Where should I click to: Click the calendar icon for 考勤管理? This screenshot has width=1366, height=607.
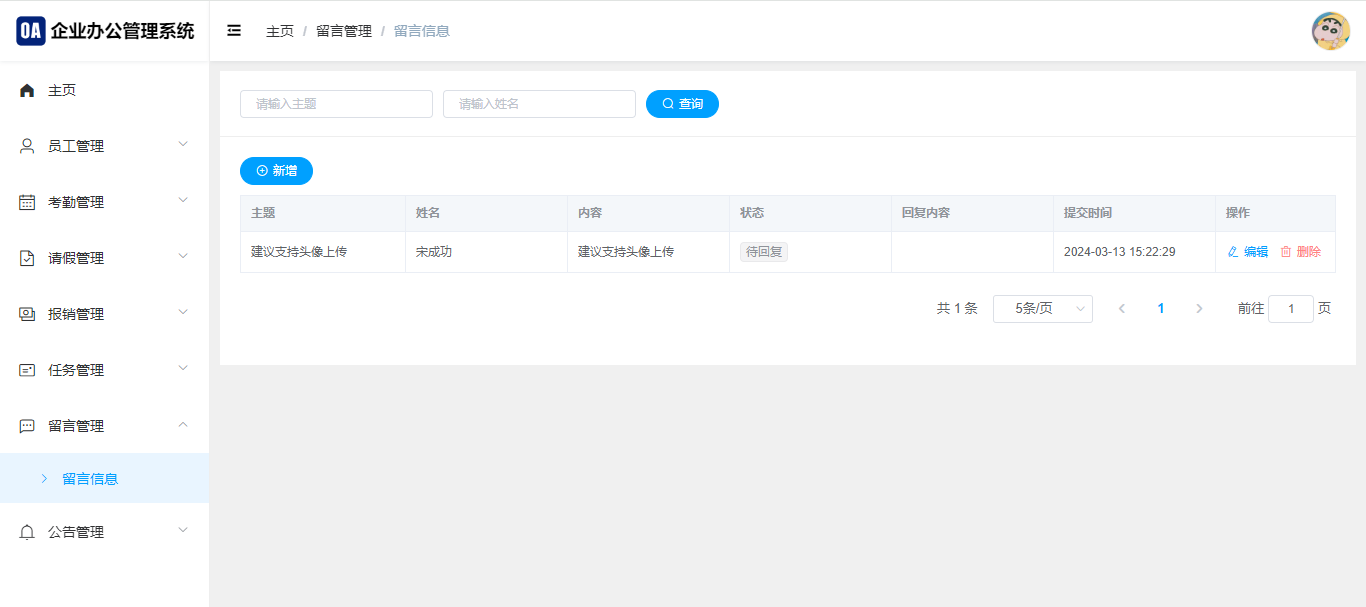[27, 202]
